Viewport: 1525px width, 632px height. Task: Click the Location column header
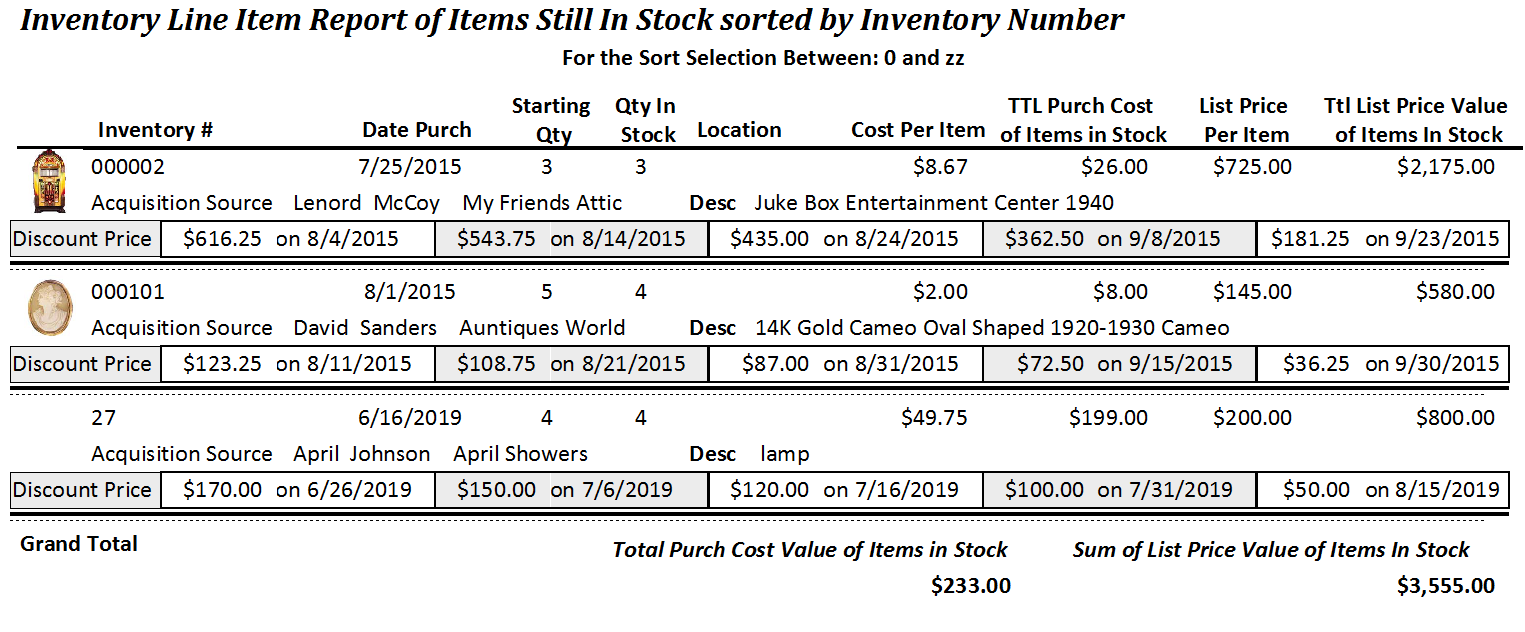tap(739, 130)
